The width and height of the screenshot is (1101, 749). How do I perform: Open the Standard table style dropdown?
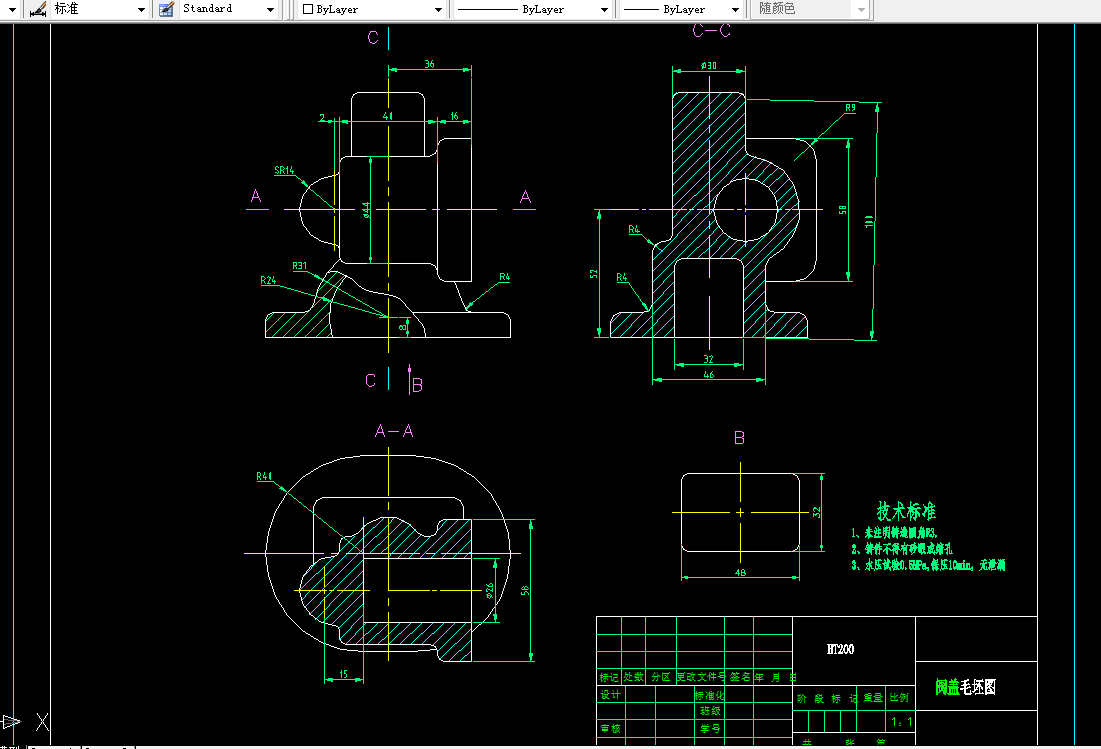pos(270,10)
